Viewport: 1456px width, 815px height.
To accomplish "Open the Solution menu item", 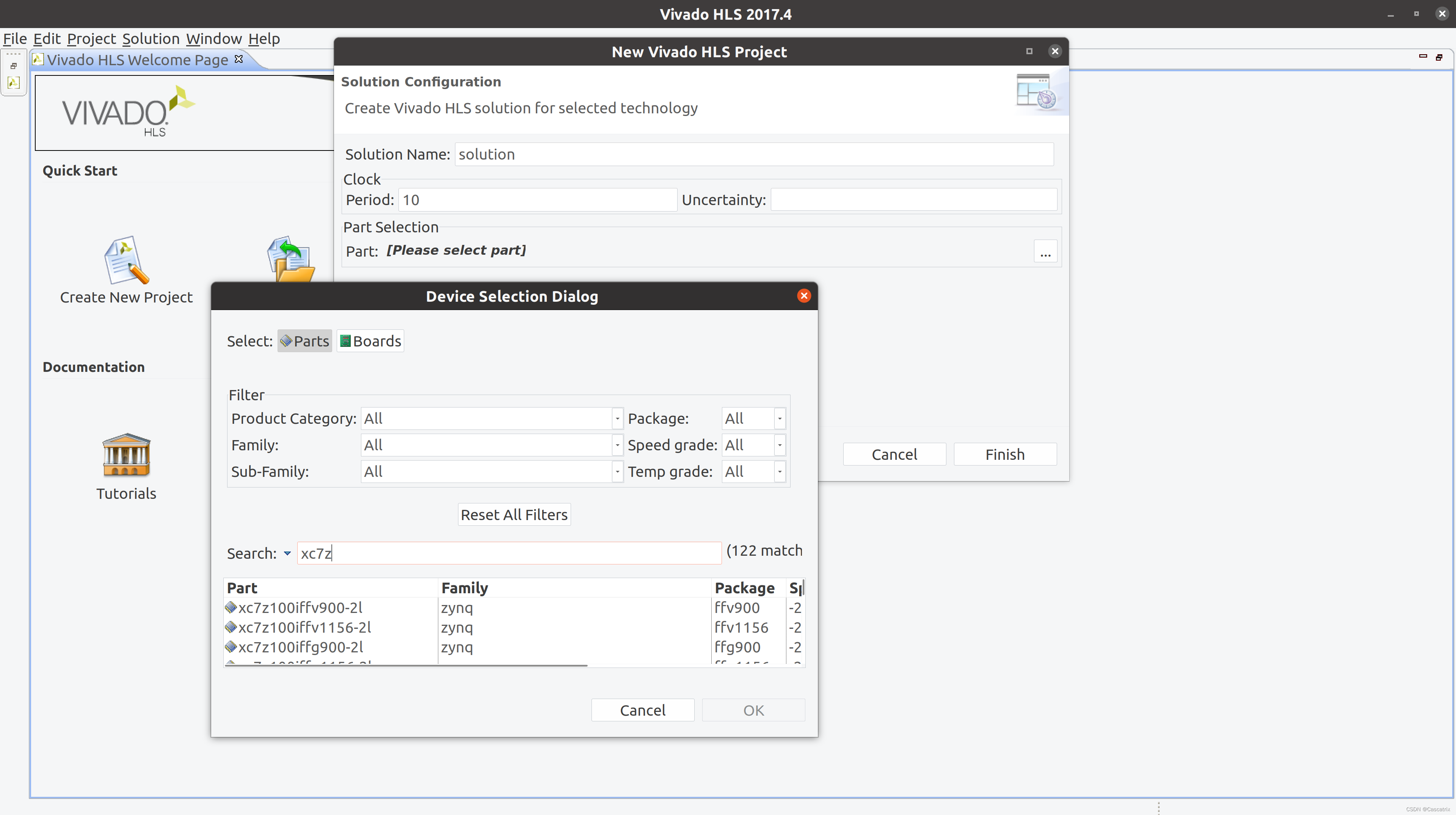I will click(150, 38).
